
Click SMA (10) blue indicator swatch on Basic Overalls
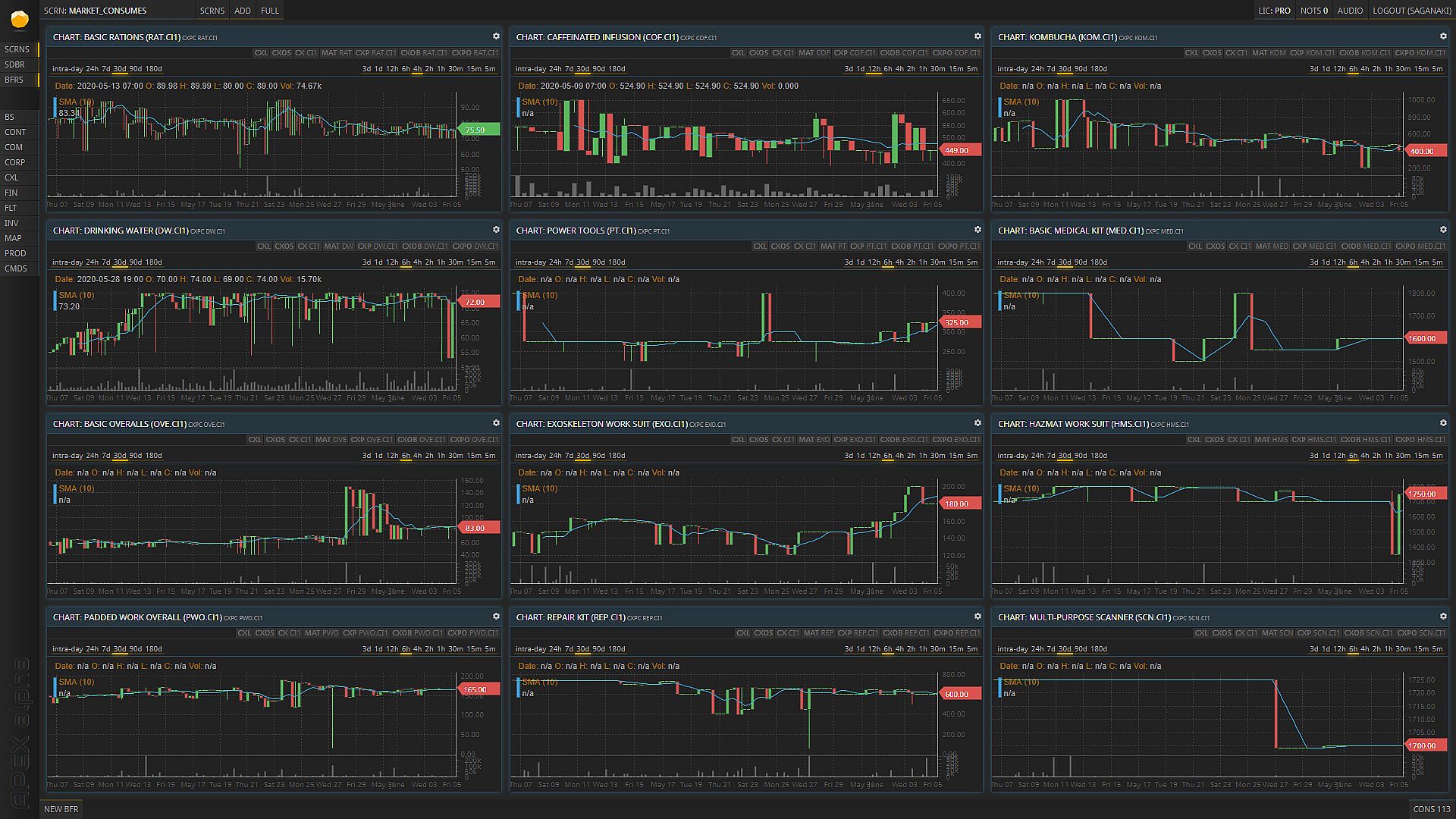55,494
